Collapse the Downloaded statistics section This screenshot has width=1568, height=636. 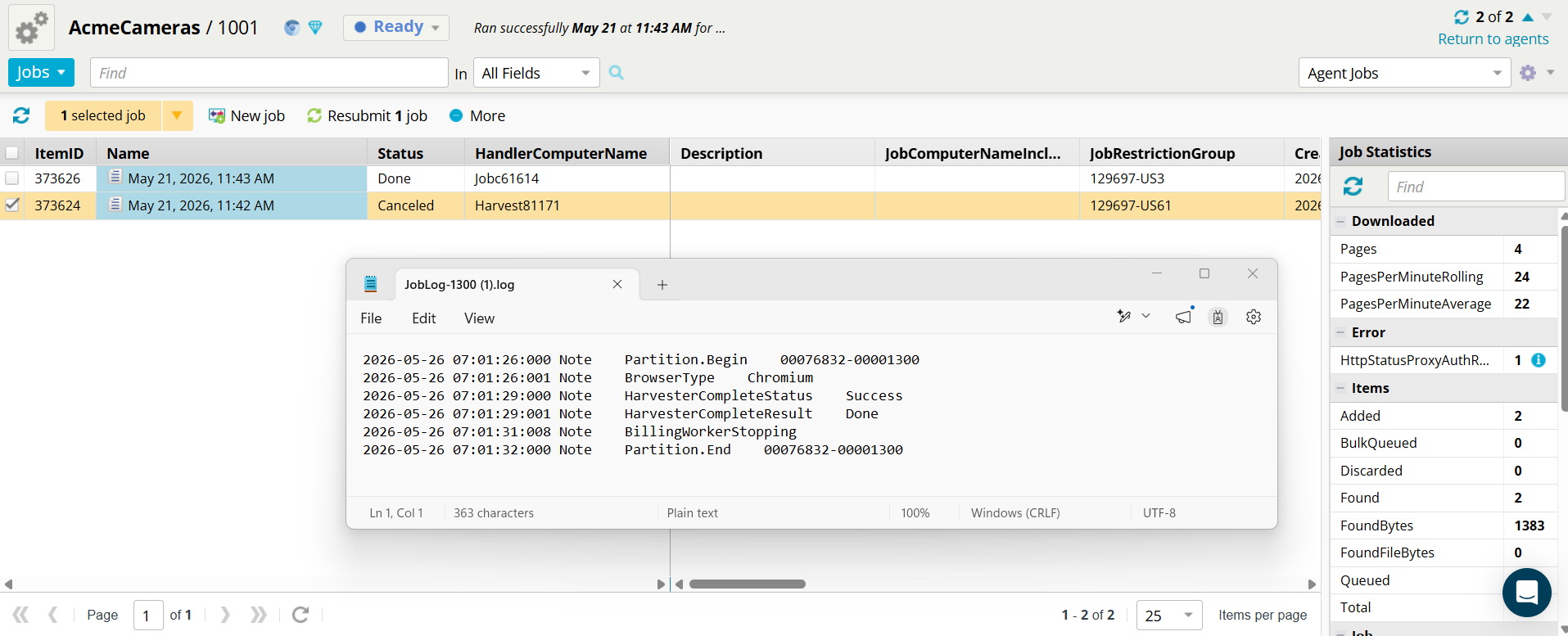tap(1340, 221)
